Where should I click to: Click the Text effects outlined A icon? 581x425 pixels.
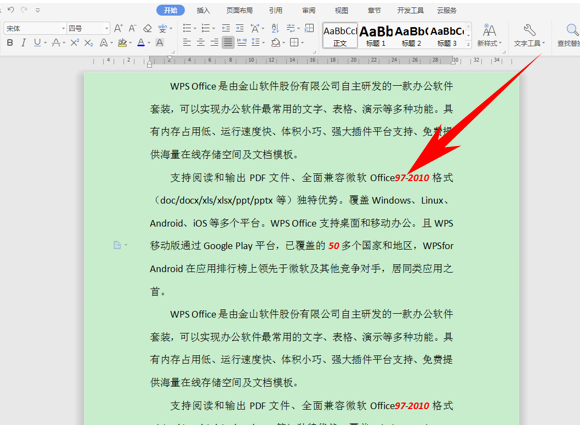(103, 43)
